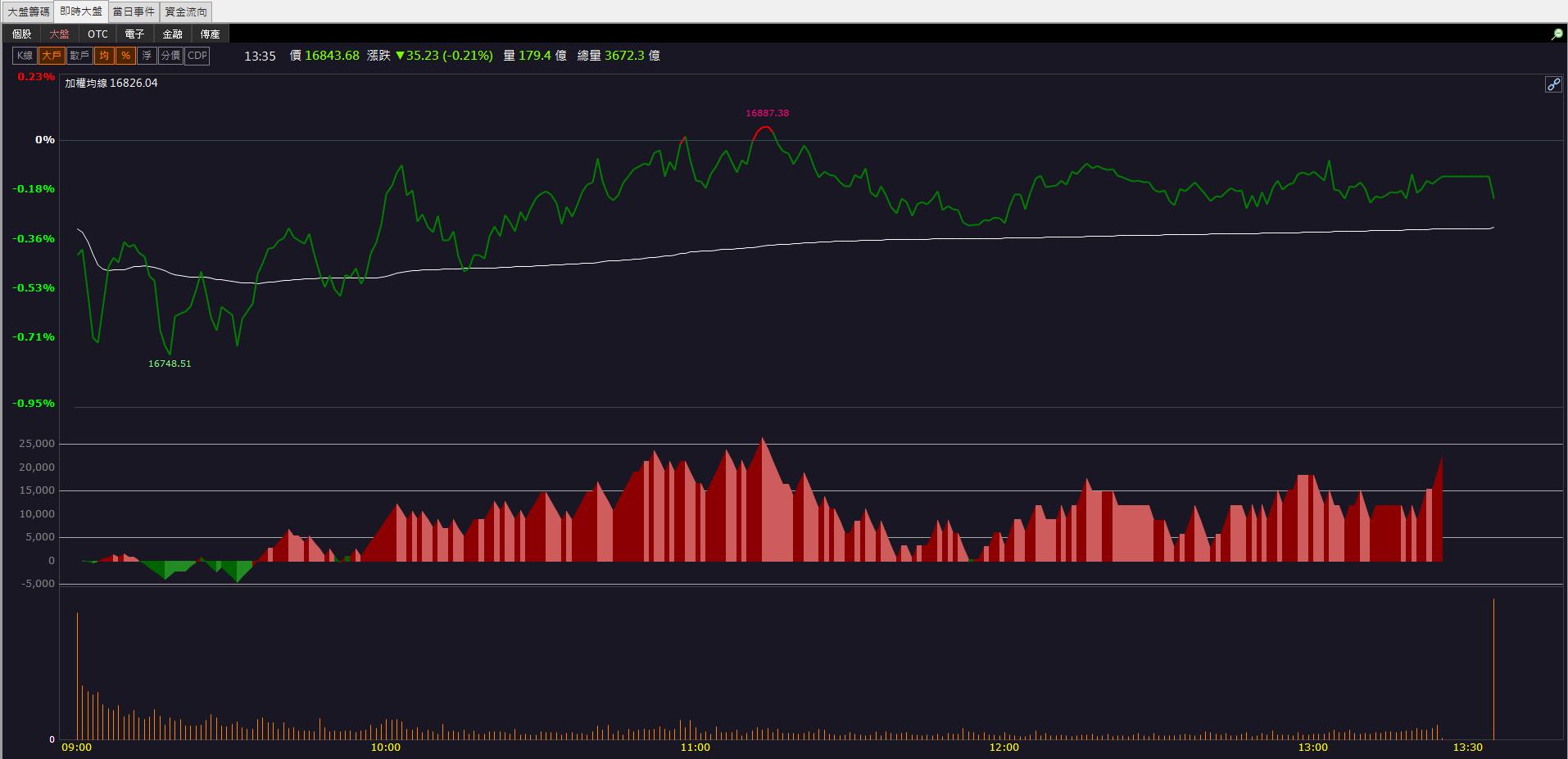The image size is (1568, 759).
Task: Toggle the 均 average line button
Action: tap(104, 56)
